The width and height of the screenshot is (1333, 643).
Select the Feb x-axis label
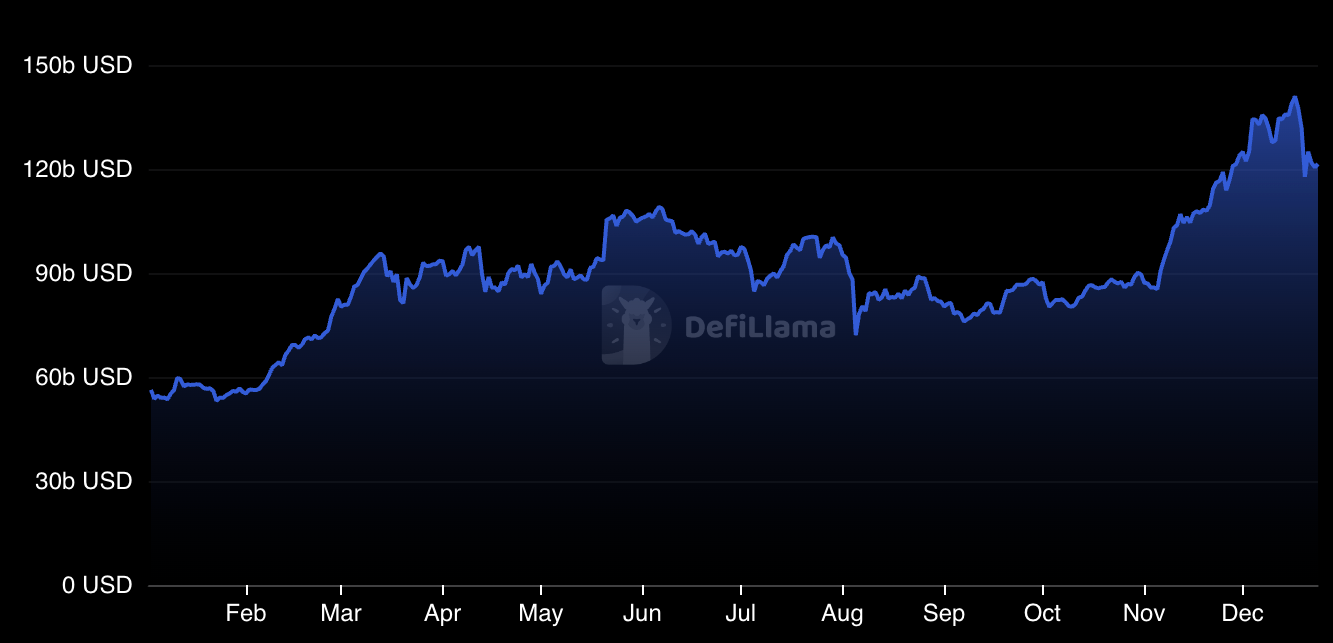[246, 614]
